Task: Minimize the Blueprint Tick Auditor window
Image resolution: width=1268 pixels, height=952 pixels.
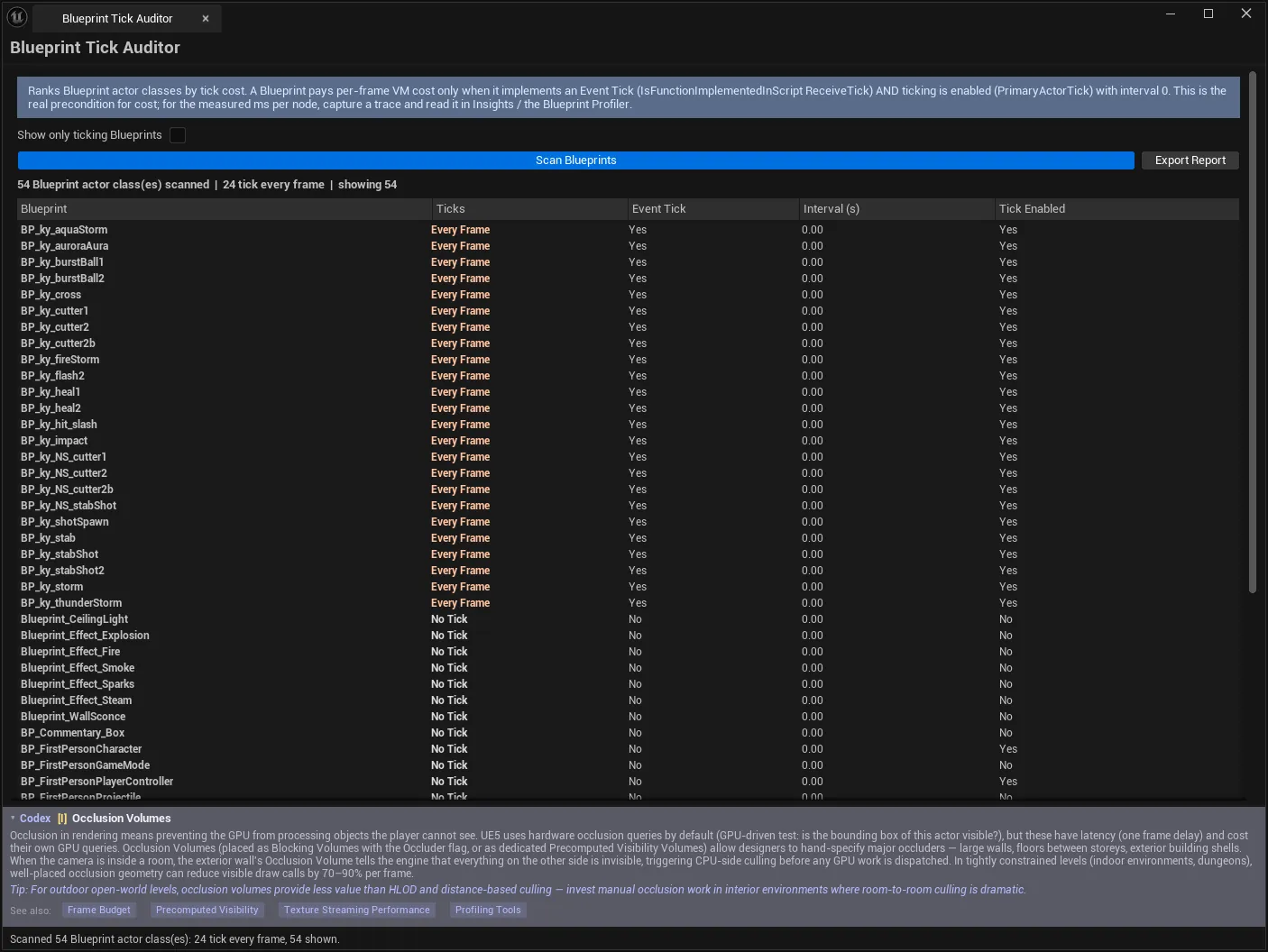Action: click(x=1171, y=14)
